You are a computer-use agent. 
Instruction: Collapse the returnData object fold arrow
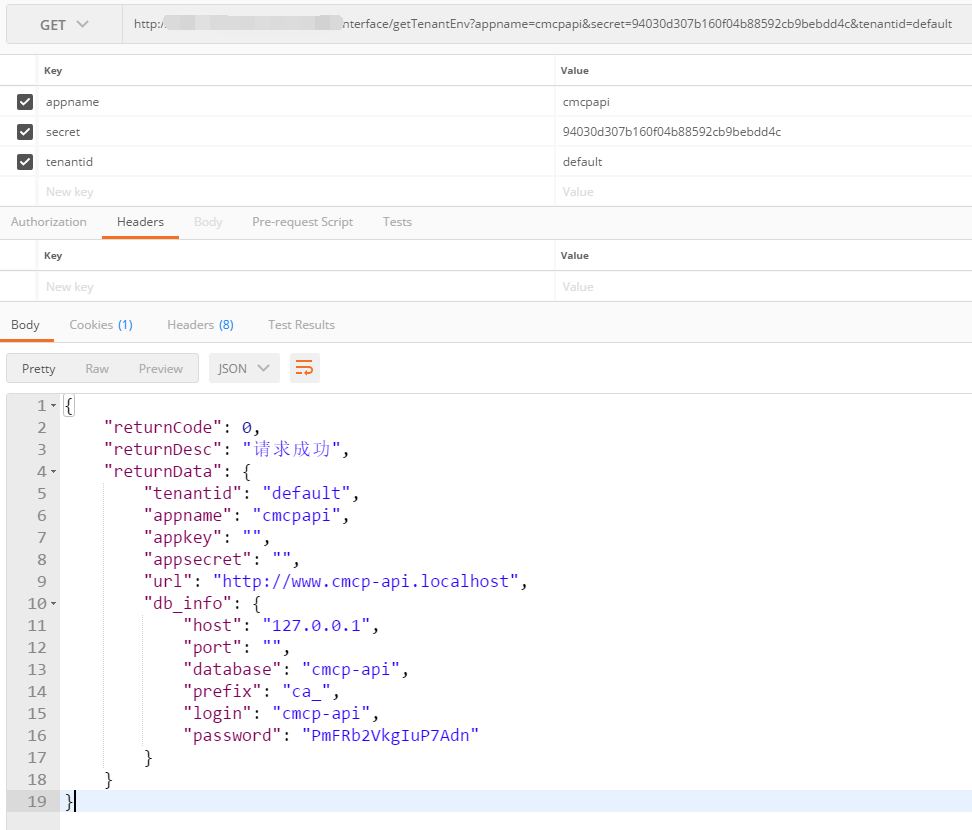coord(53,472)
